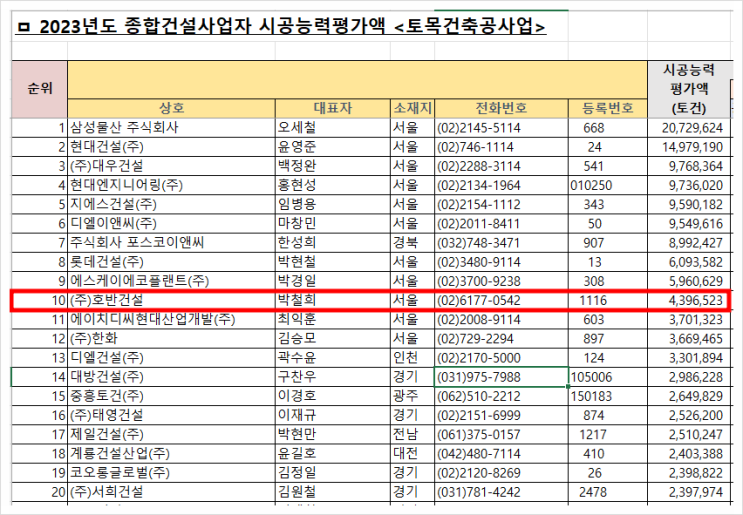Select the cell 디엘건설(주)
Viewport: 743px width, 515px height.
tap(172, 358)
